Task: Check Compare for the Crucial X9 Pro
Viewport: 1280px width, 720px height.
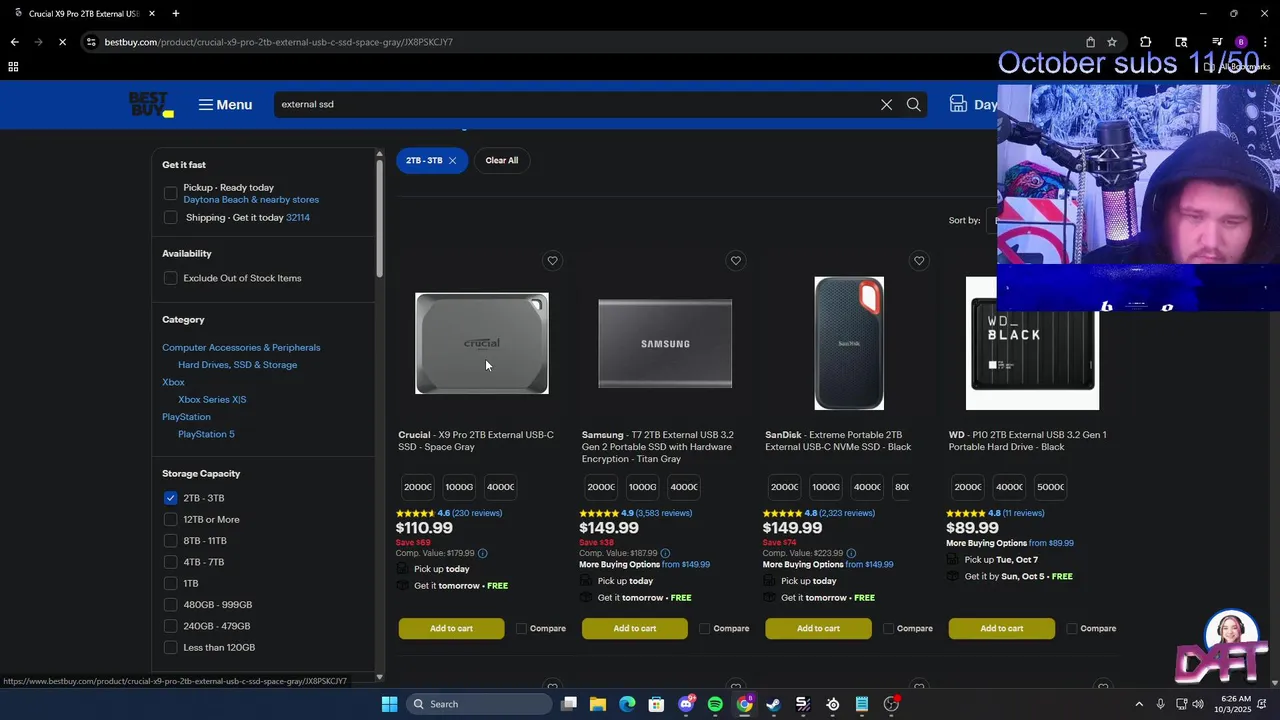Action: [521, 628]
